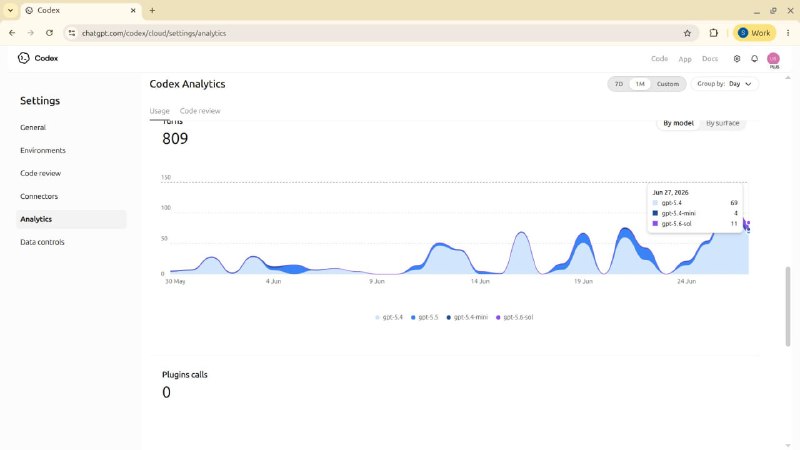The width and height of the screenshot is (800, 450).
Task: Click the 19 Jun axis label
Action: click(583, 281)
